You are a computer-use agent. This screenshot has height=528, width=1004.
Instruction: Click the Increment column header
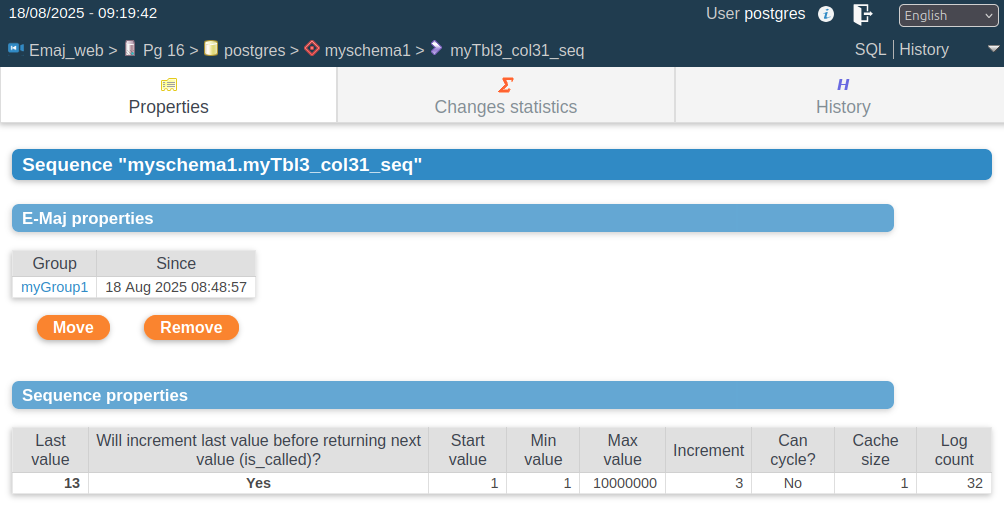point(708,450)
